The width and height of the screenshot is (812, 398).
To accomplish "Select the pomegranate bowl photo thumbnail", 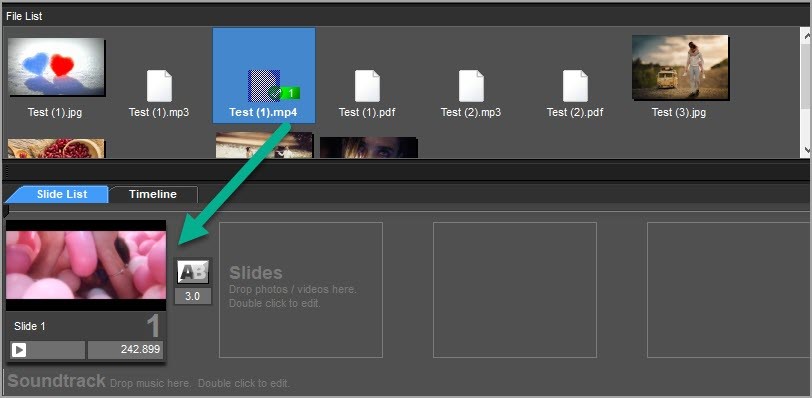I will point(56,148).
